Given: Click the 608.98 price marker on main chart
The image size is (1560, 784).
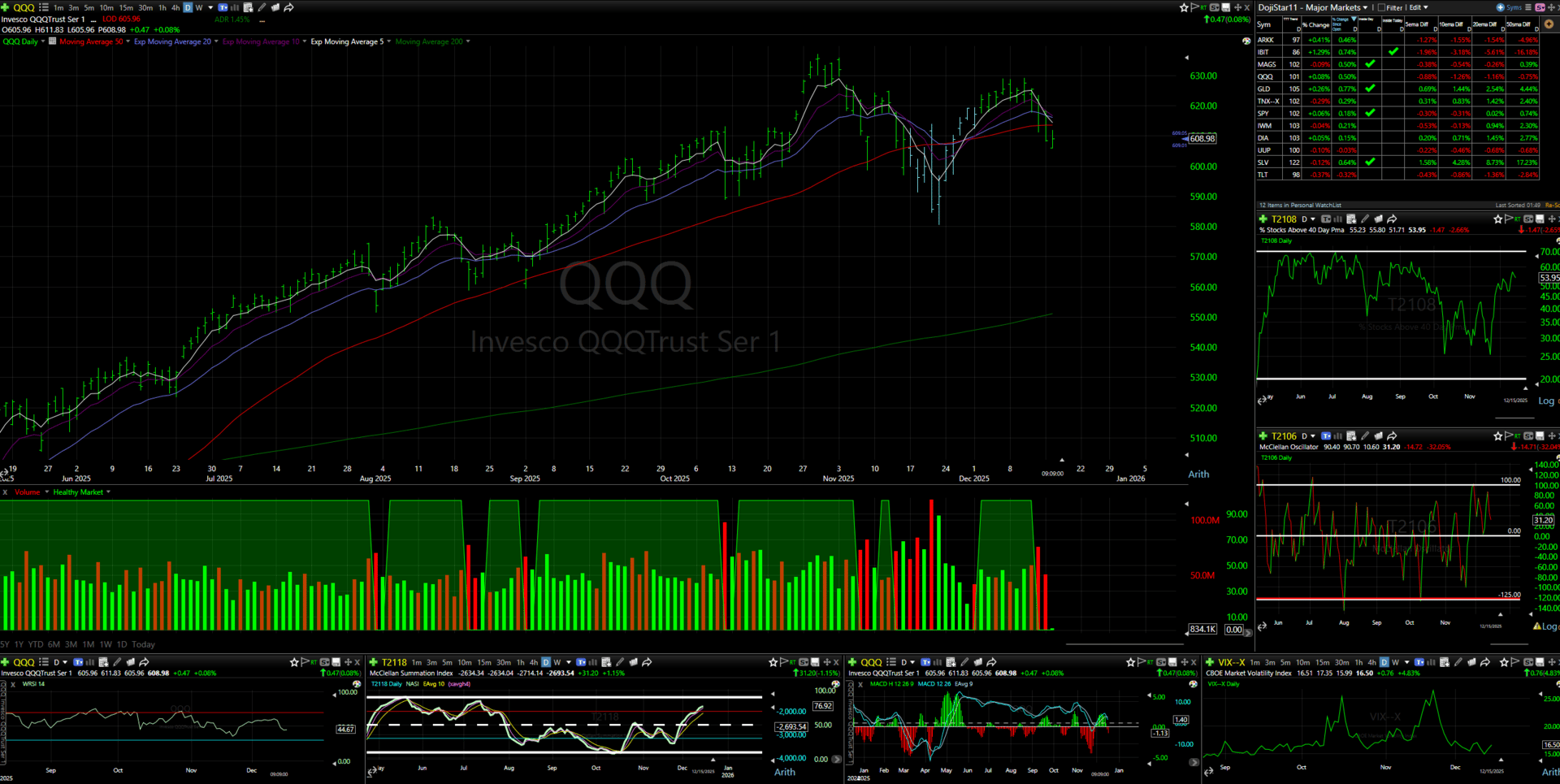Looking at the screenshot, I should tap(1202, 138).
